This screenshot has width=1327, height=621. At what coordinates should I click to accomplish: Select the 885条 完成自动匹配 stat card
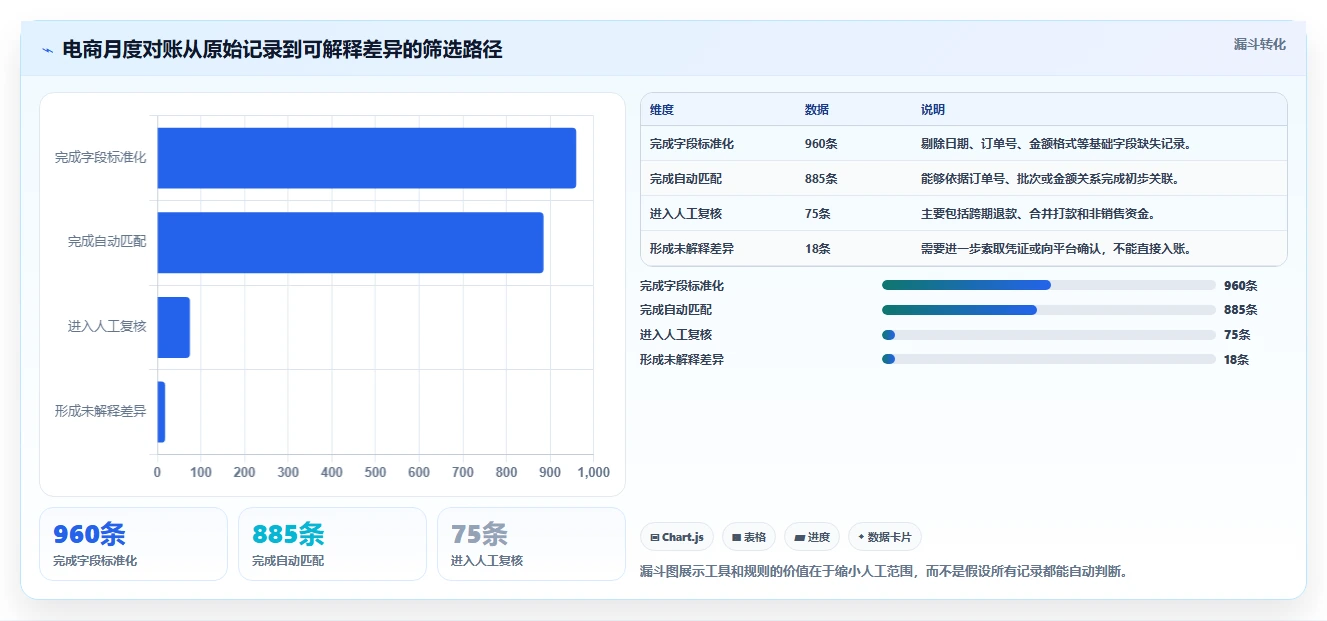[x=332, y=544]
